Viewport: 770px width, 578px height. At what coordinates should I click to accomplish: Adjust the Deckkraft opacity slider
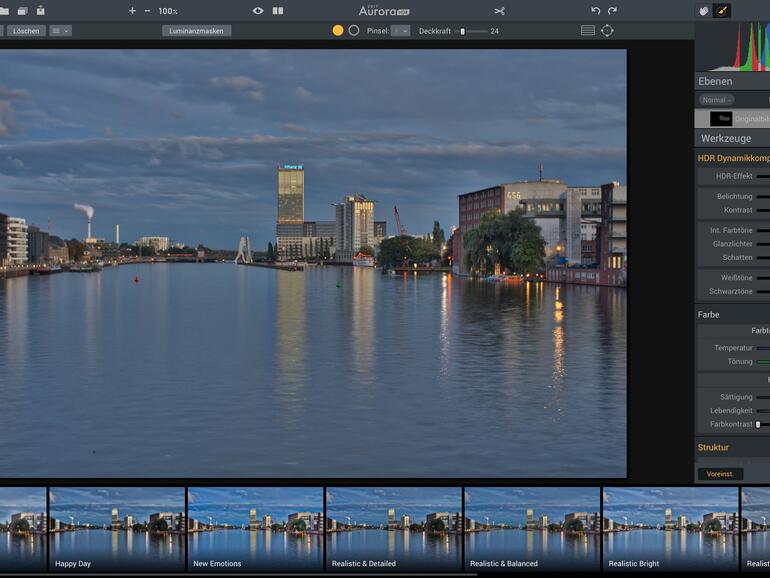(x=462, y=31)
